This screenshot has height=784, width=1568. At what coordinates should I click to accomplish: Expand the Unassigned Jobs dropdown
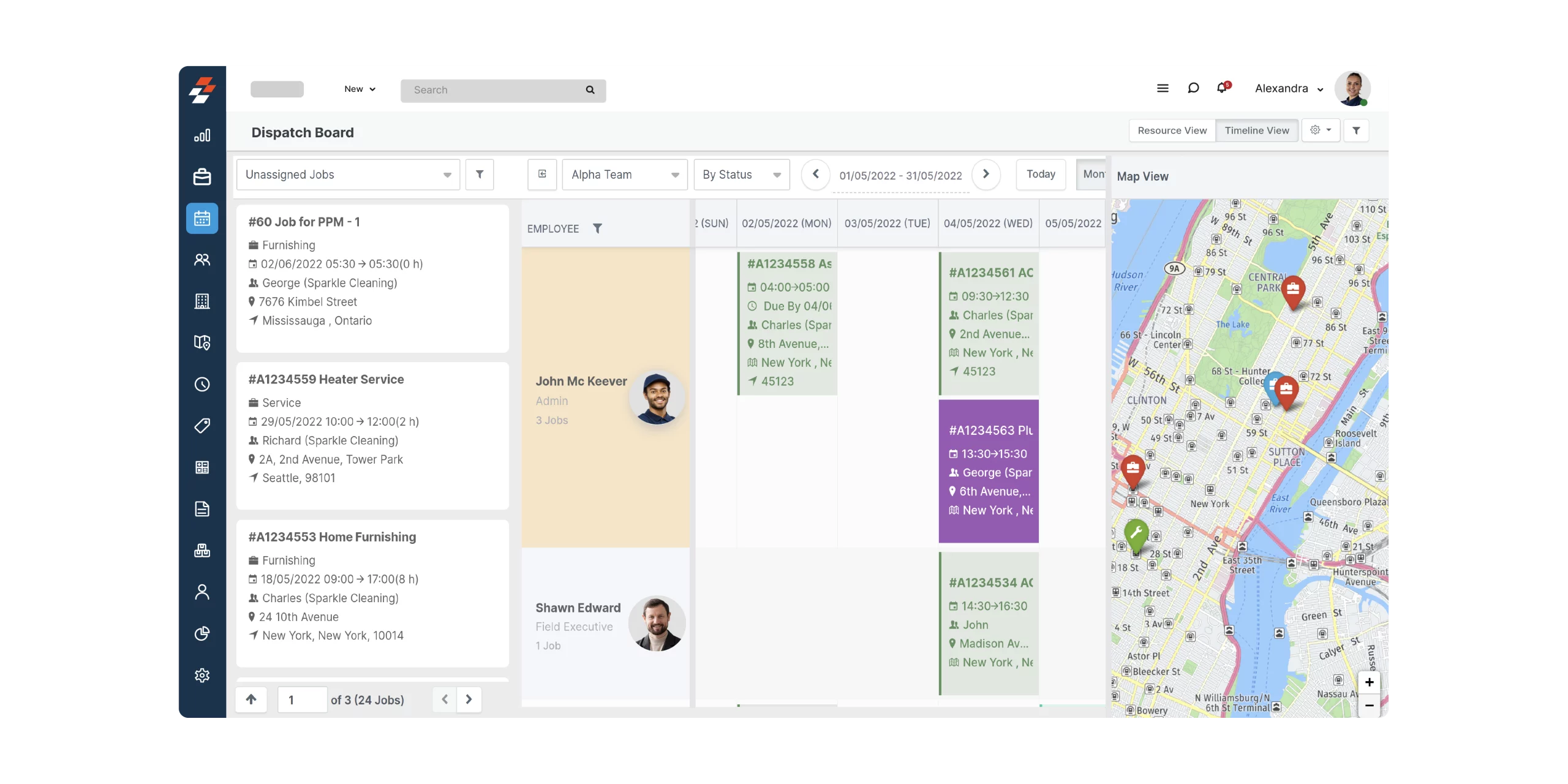click(x=348, y=175)
